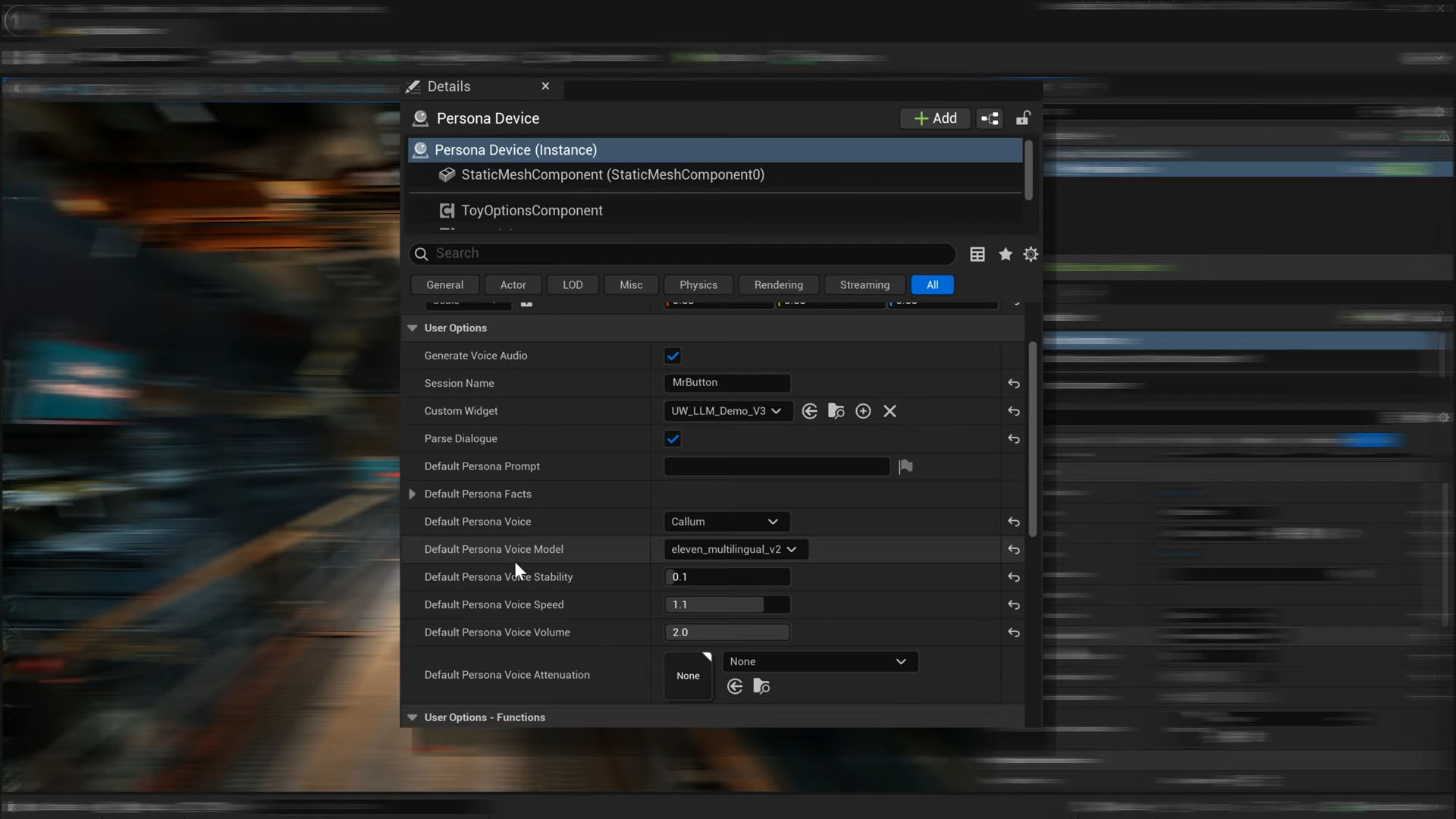Viewport: 1456px width, 819px height.
Task: Clear Custom Widget with the X icon
Action: click(890, 411)
